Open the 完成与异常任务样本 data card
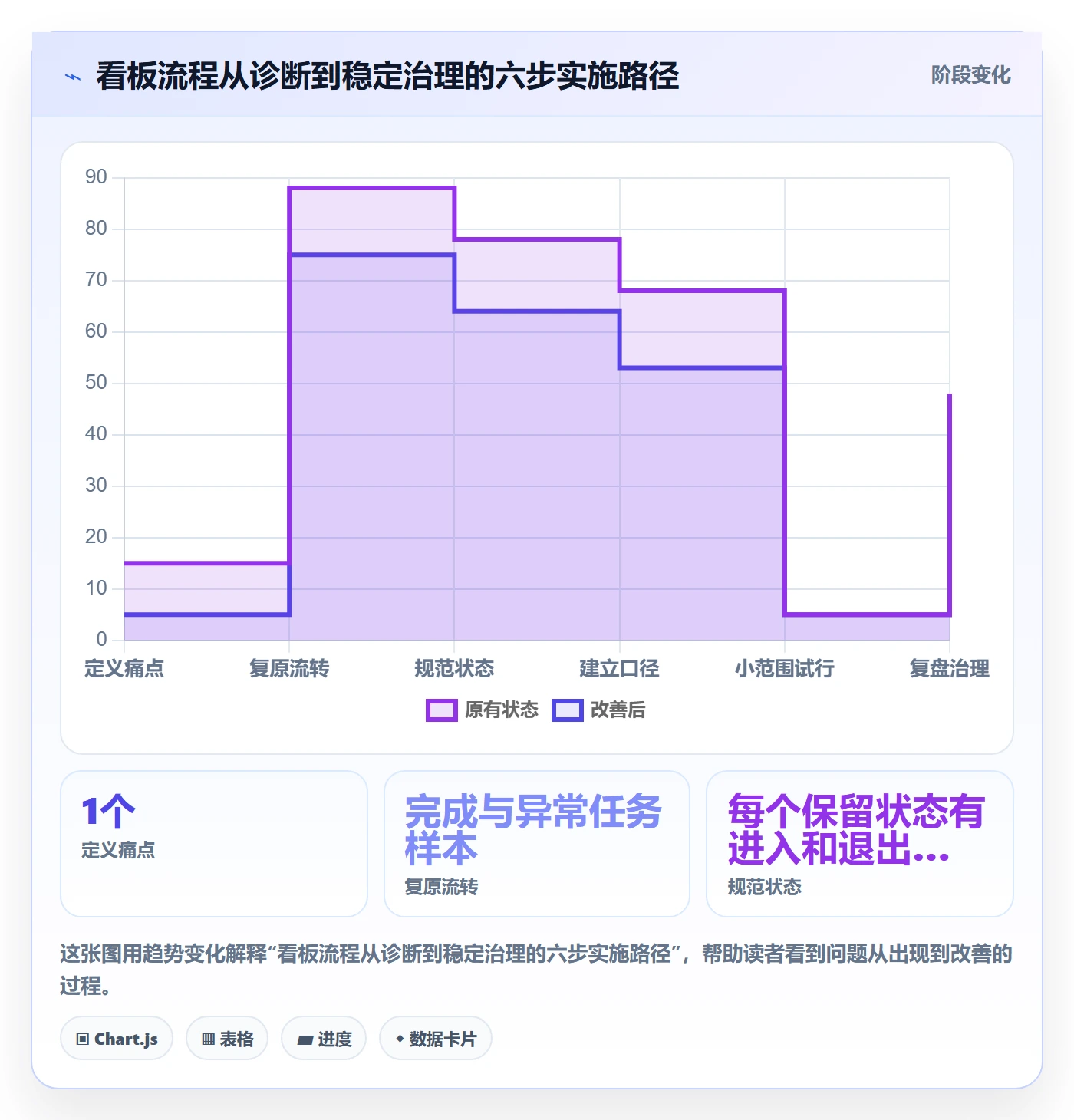 point(537,844)
